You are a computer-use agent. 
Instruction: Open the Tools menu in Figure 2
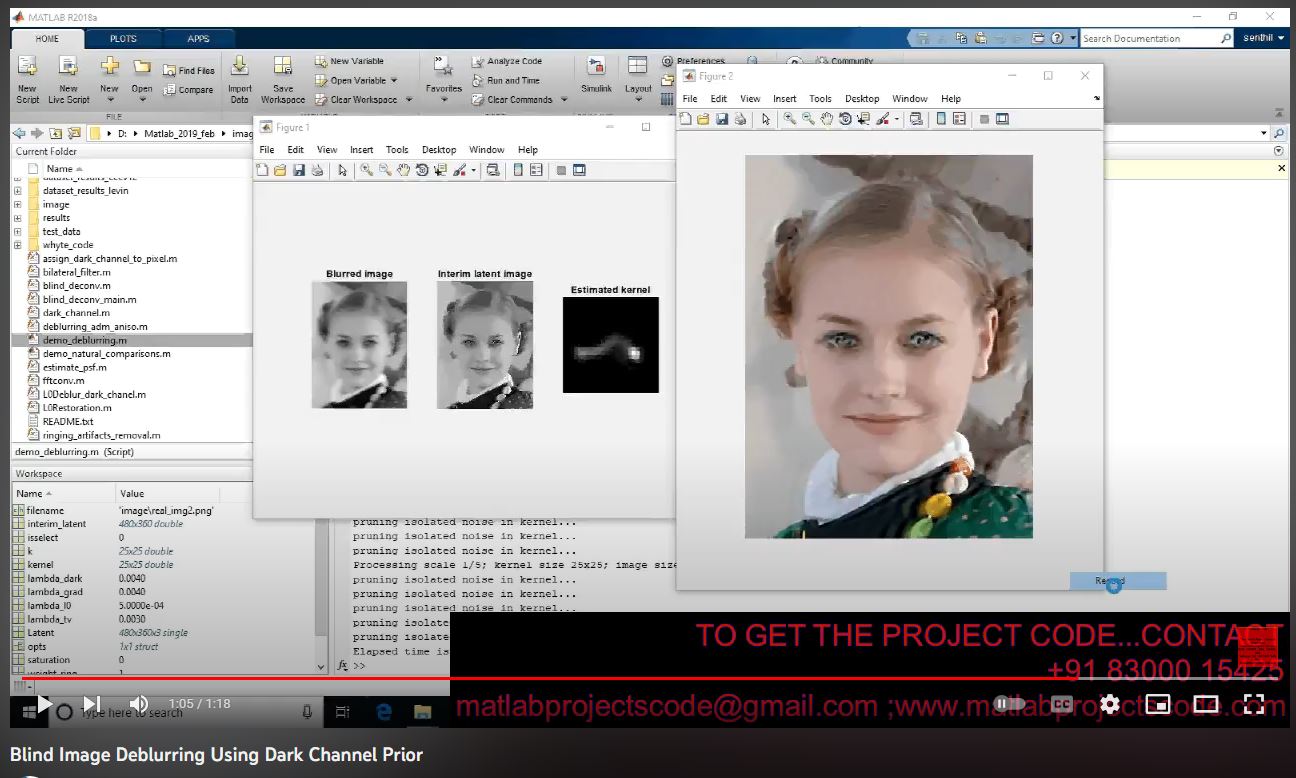820,99
